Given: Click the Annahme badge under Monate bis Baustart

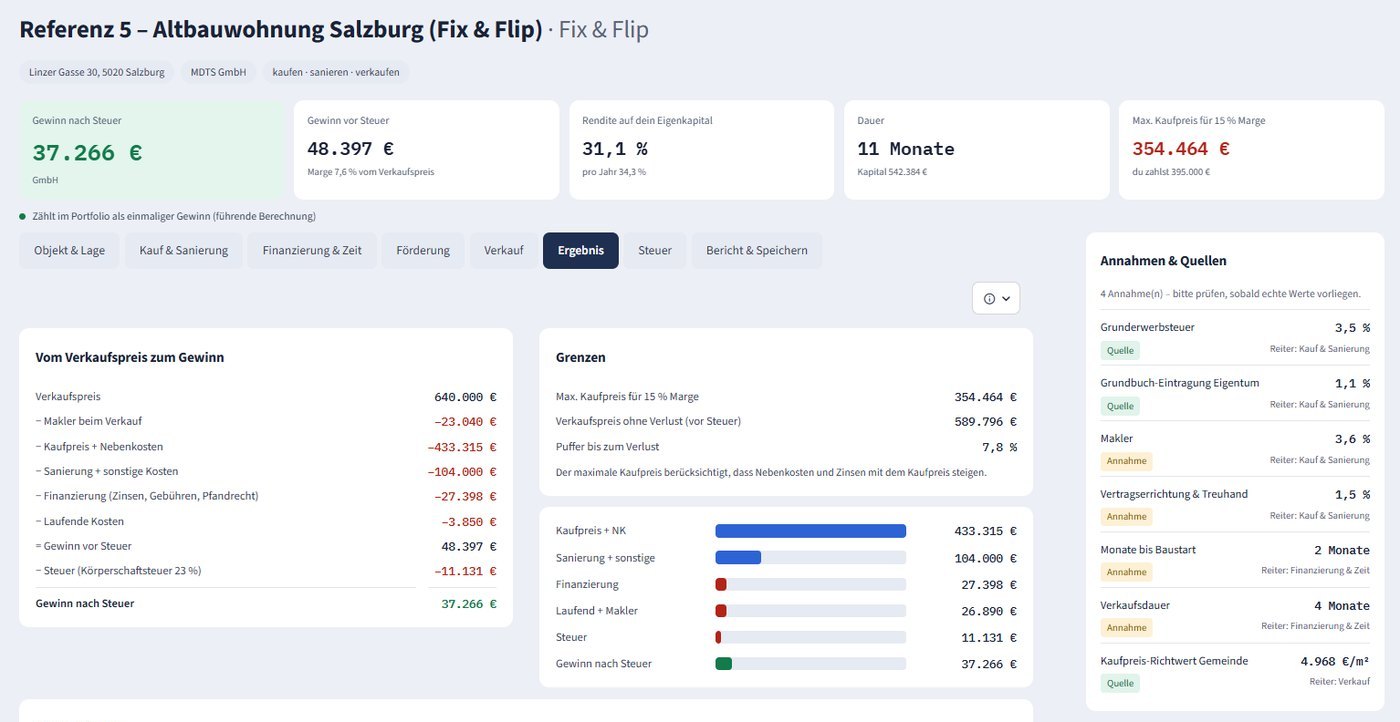Looking at the screenshot, I should 1126,573.
